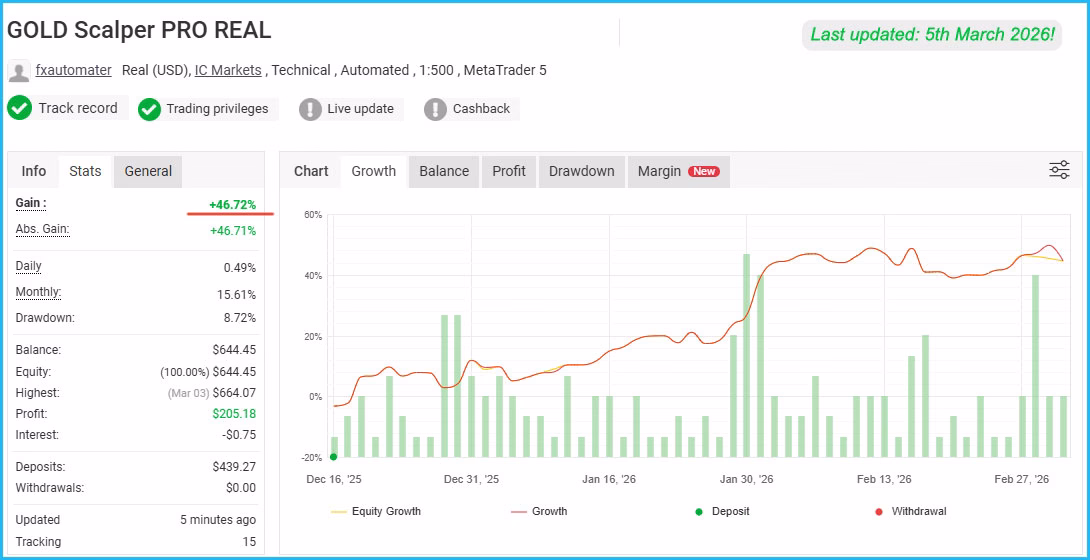Viewport: 1090px width, 560px height.
Task: Toggle Withdrawal markers in chart legend
Action: tap(911, 511)
